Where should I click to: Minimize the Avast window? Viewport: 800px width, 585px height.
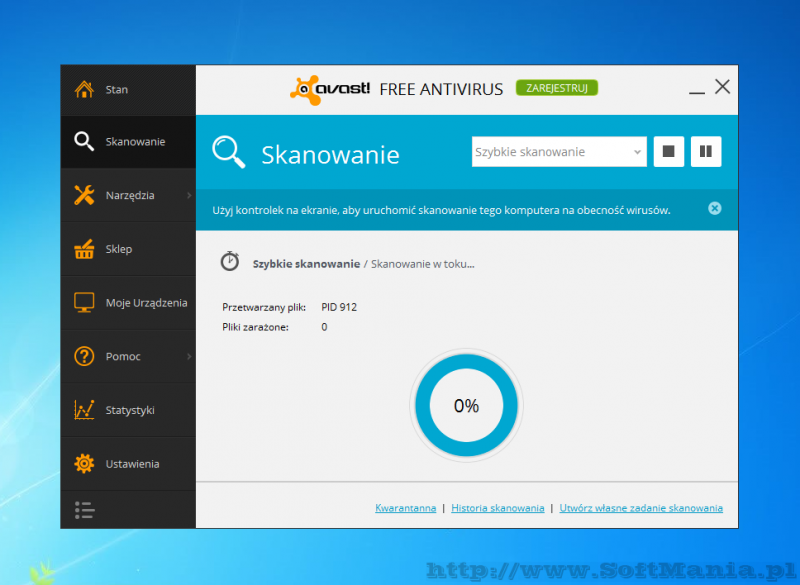point(696,92)
